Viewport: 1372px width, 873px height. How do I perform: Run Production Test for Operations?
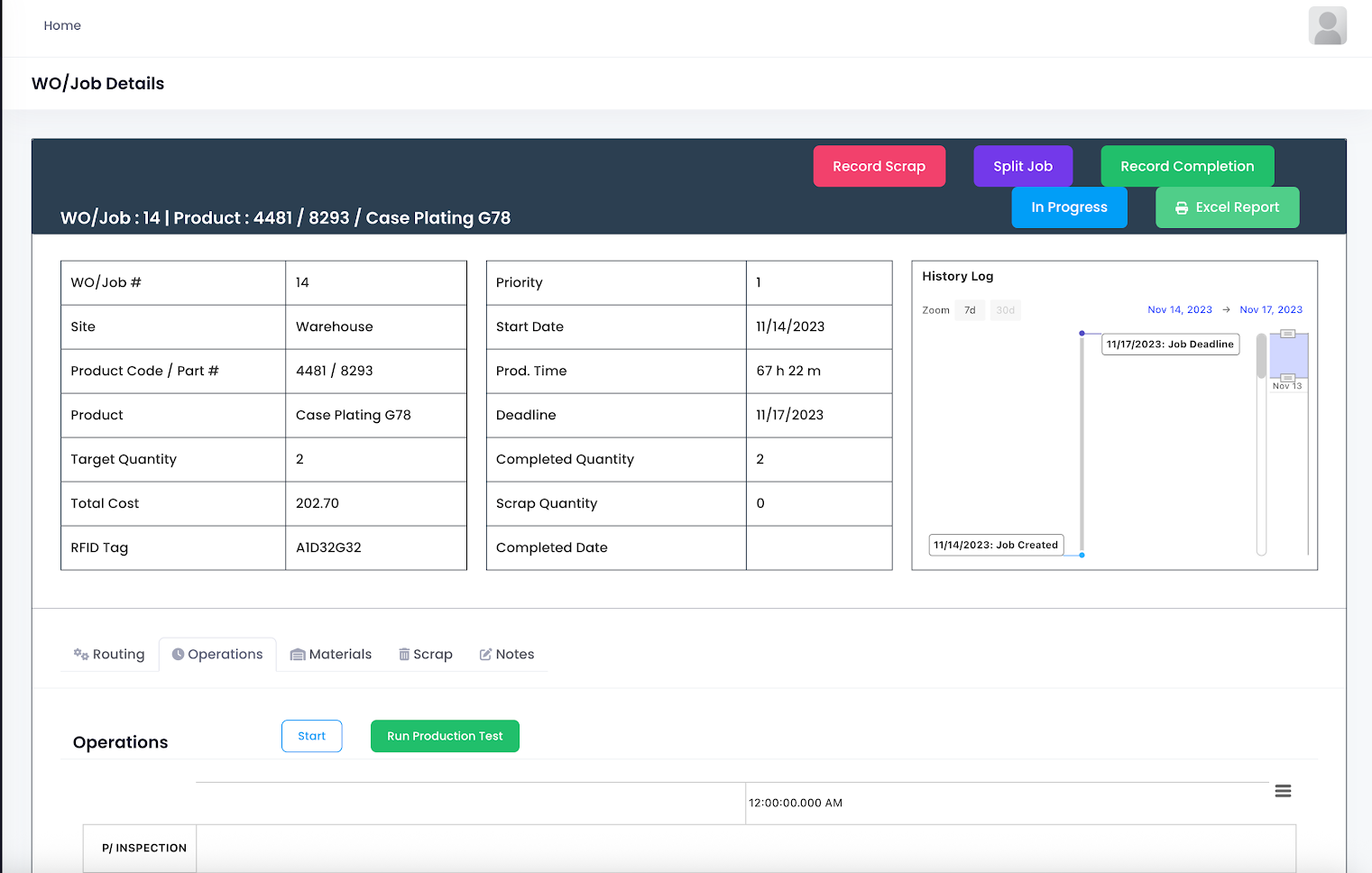click(x=445, y=736)
